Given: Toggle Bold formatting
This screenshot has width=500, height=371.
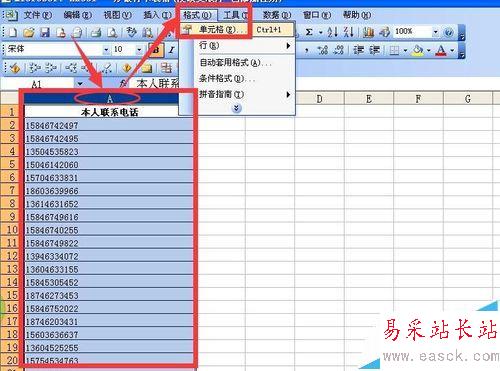Looking at the screenshot, I should [x=156, y=50].
